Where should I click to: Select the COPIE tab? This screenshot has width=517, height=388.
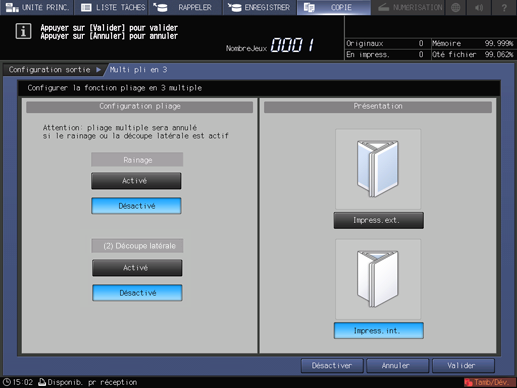(x=334, y=7)
